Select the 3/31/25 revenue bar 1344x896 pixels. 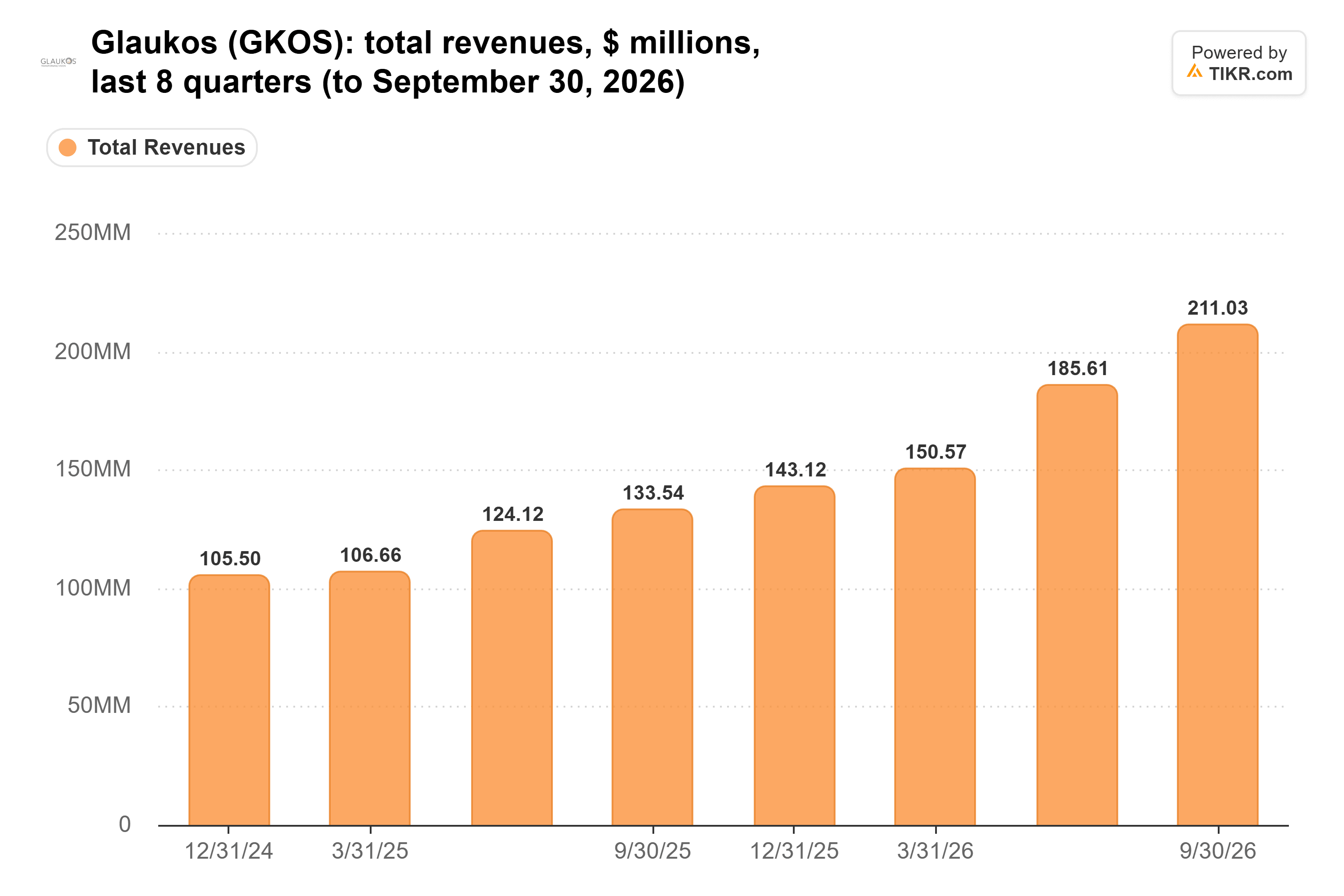pyautogui.click(x=370, y=698)
